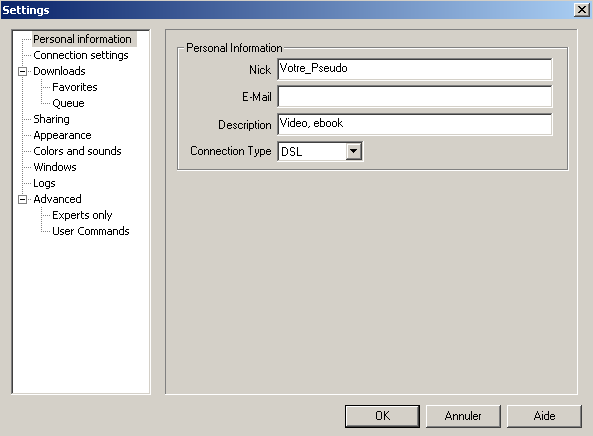Collapse the Advanced tree node

coord(23,199)
